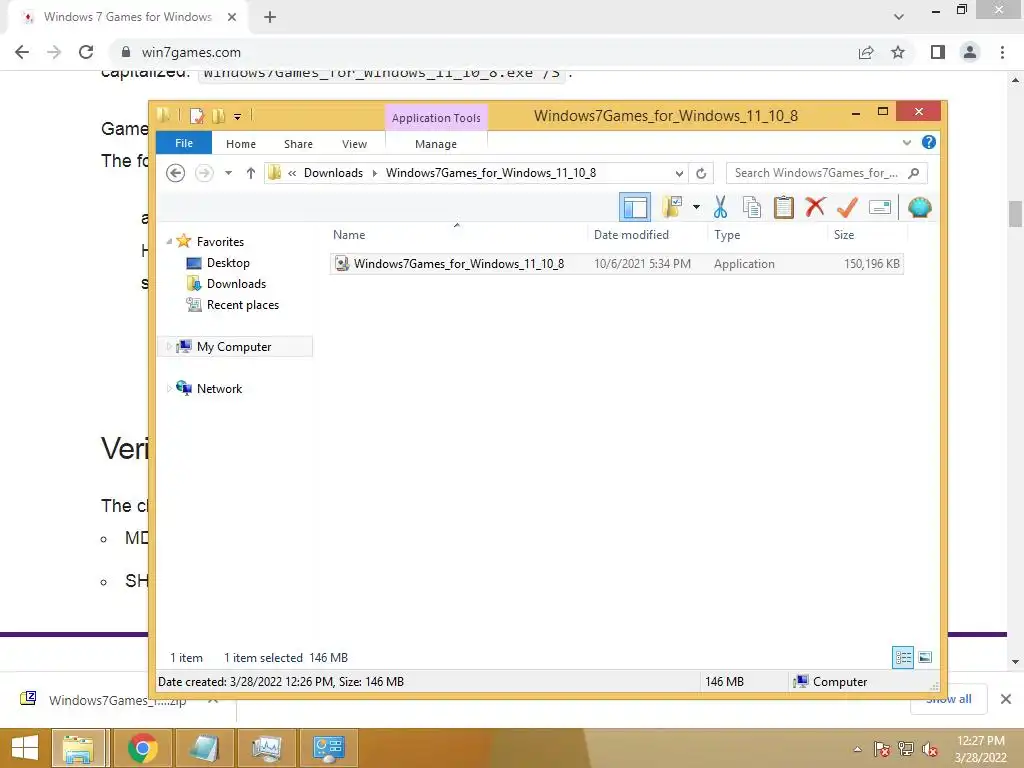Toggle the preview pane layout button
The width and height of the screenshot is (1024, 768).
point(634,208)
